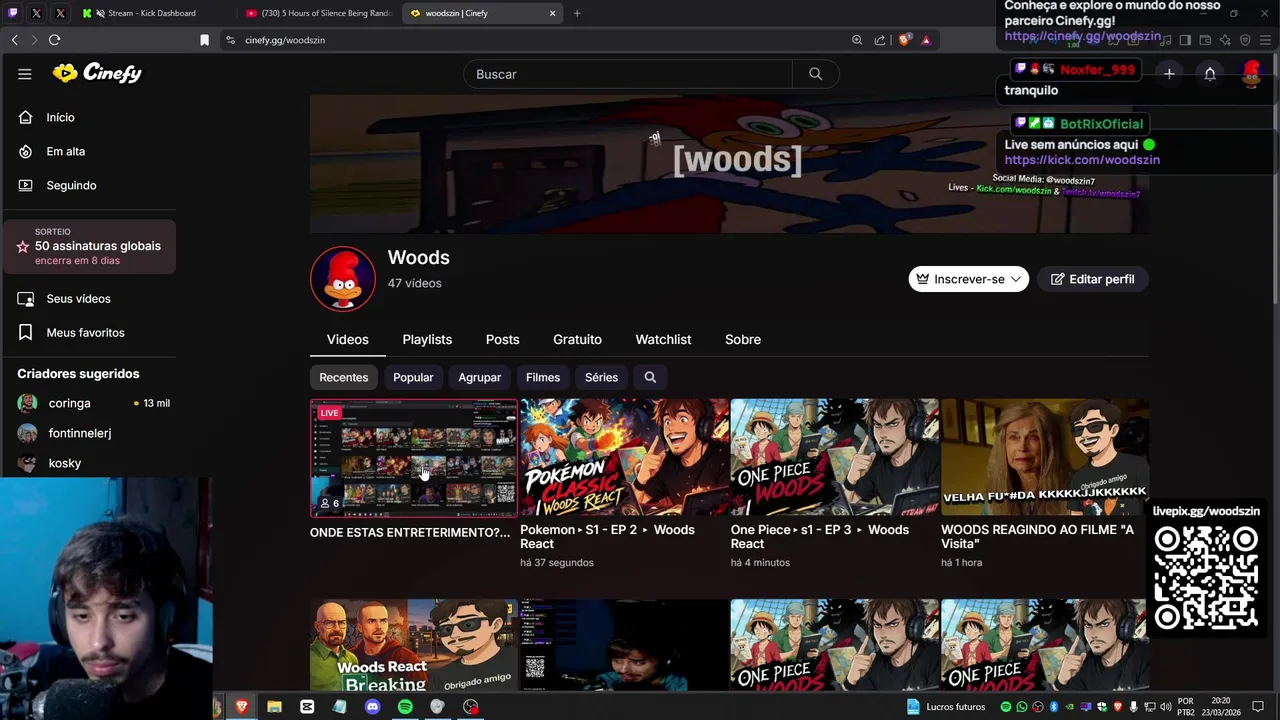Image resolution: width=1280 pixels, height=720 pixels.
Task: Switch to the Posts tab
Action: click(x=502, y=340)
